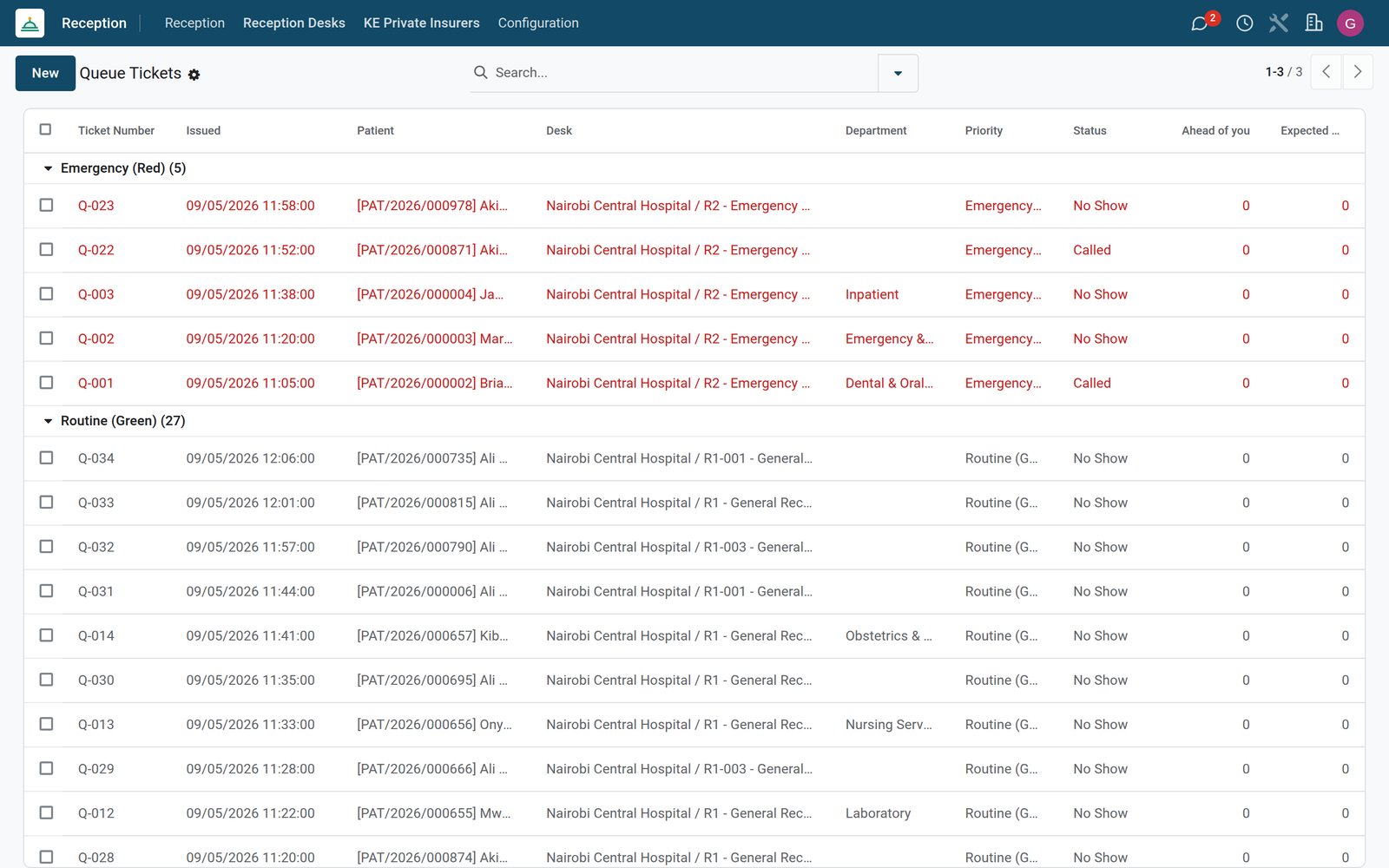Viewport: 1389px width, 868px height.
Task: Select the checkbox for ticket Q-023
Action: [46, 205]
